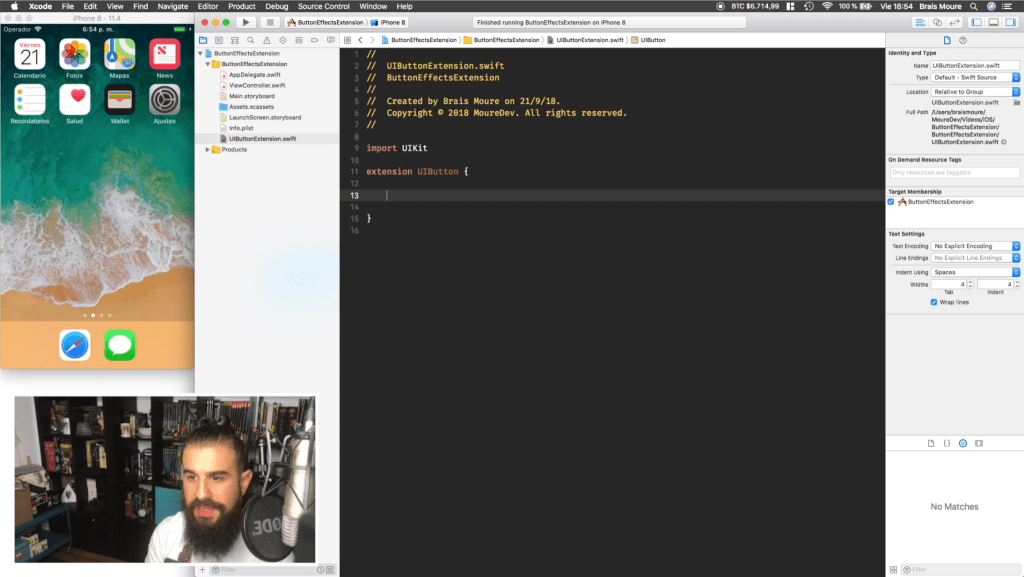This screenshot has width=1024, height=577.
Task: Open the Safari app in simulator dock
Action: pyautogui.click(x=75, y=345)
